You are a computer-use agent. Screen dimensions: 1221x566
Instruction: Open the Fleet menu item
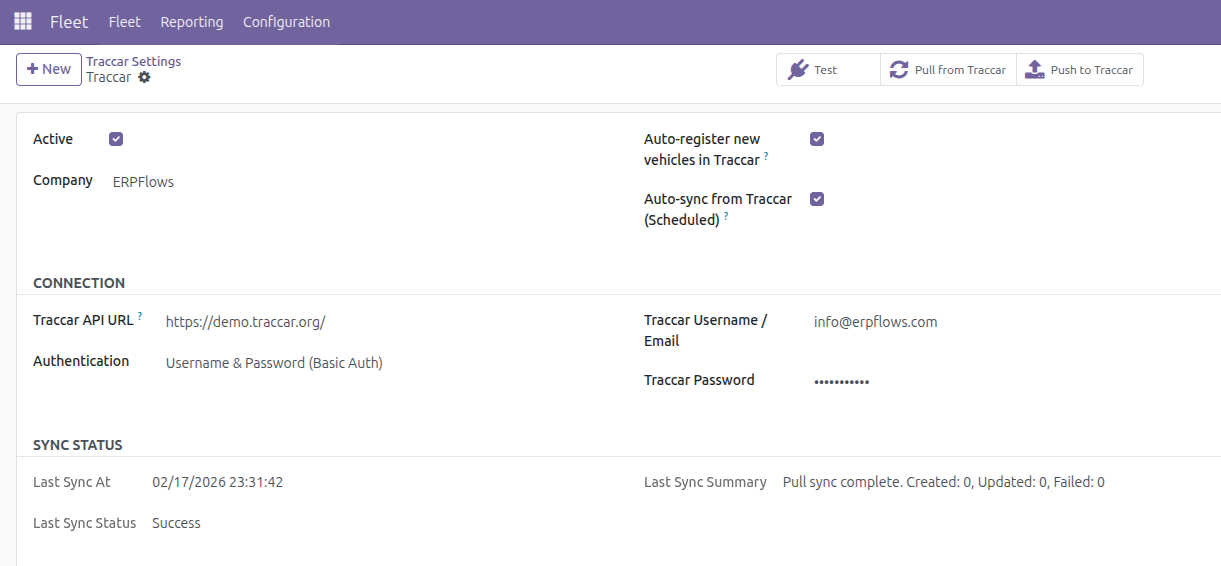[124, 22]
